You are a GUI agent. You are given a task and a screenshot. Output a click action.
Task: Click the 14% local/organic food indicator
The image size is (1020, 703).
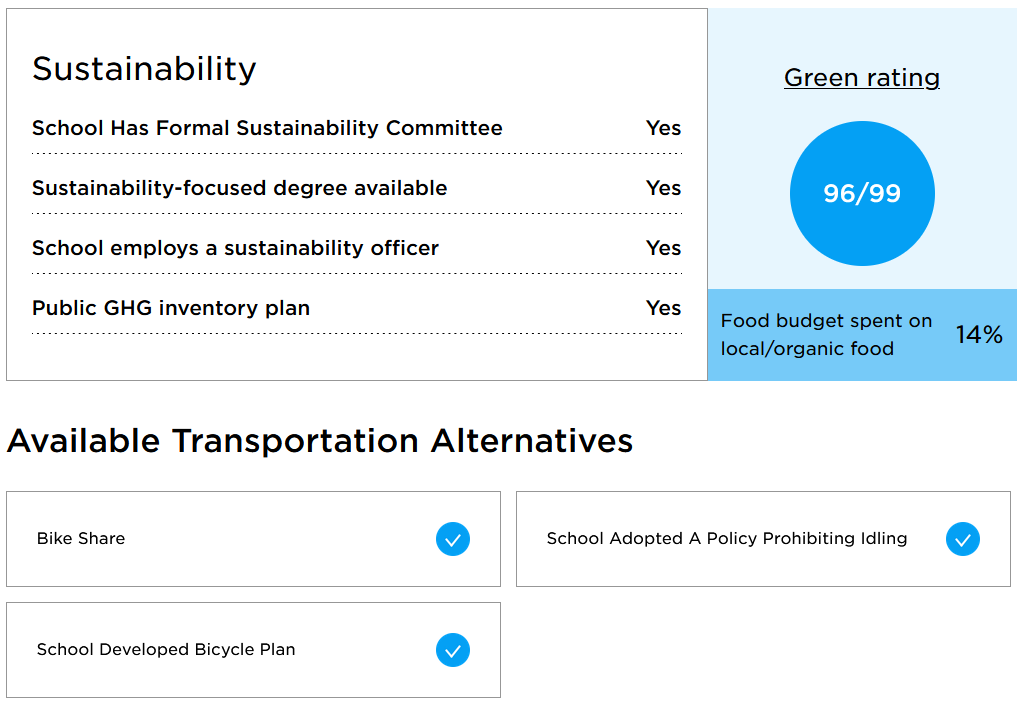[x=978, y=335]
